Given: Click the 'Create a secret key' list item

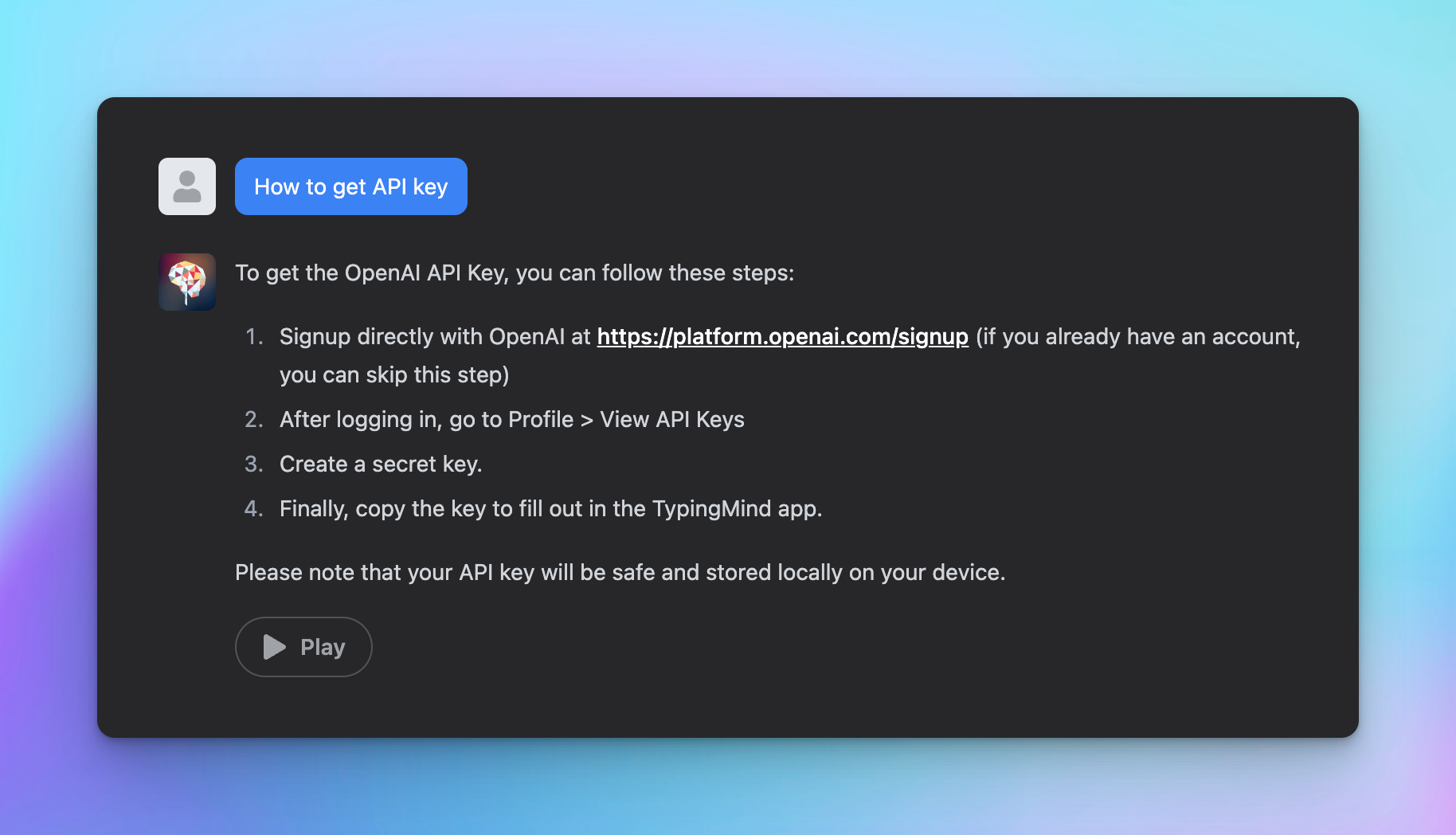Looking at the screenshot, I should pos(380,463).
